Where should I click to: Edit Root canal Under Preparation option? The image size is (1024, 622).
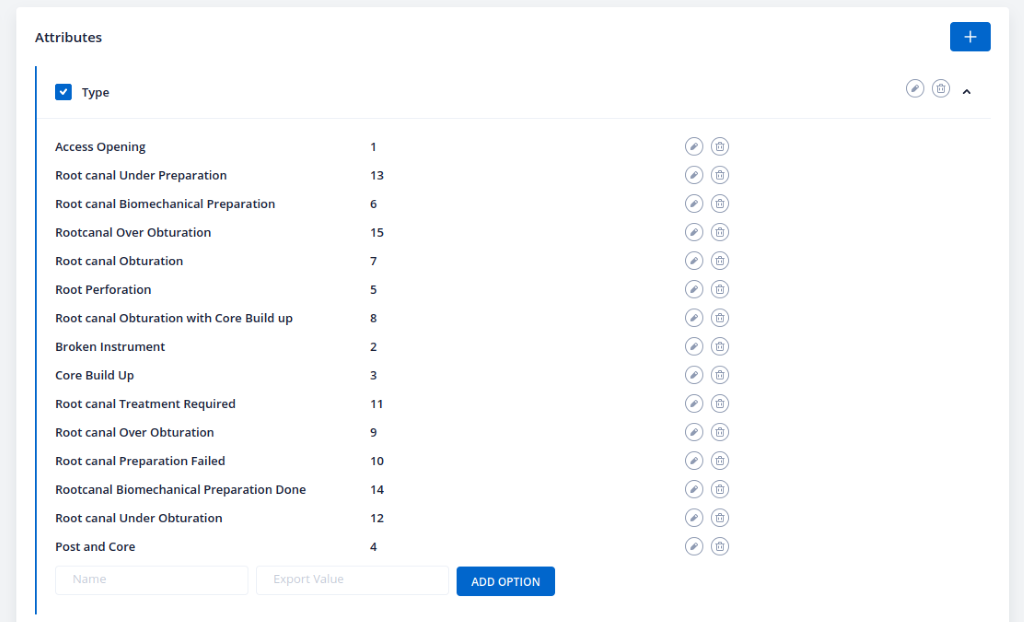694,175
